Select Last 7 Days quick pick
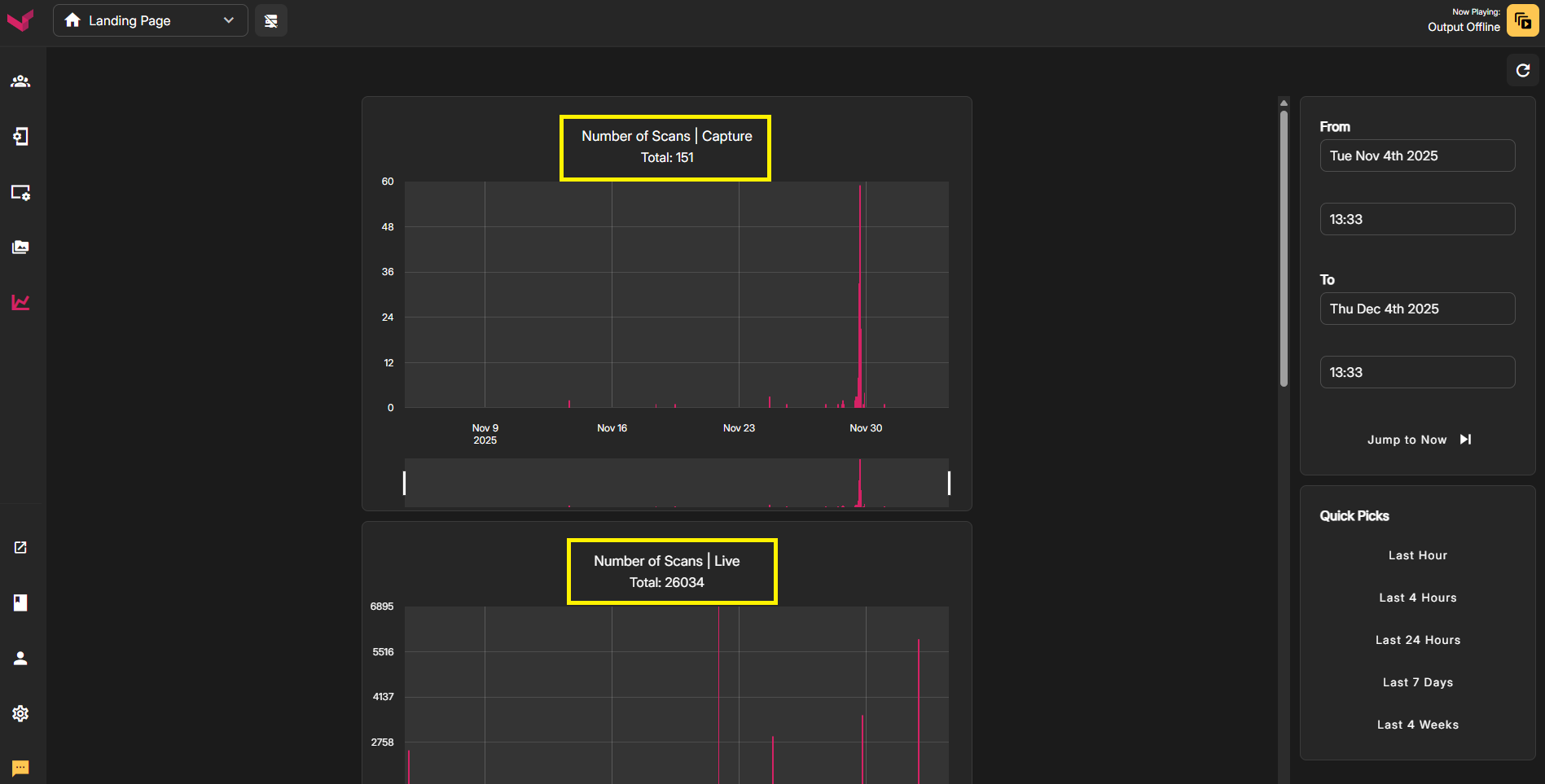The height and width of the screenshot is (784, 1545). (x=1418, y=682)
